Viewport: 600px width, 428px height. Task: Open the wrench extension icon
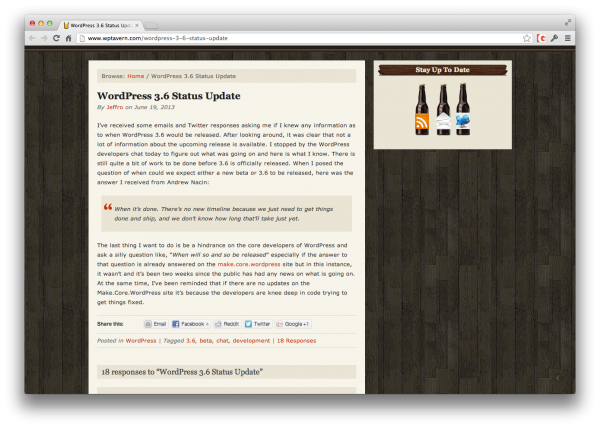tap(554, 38)
